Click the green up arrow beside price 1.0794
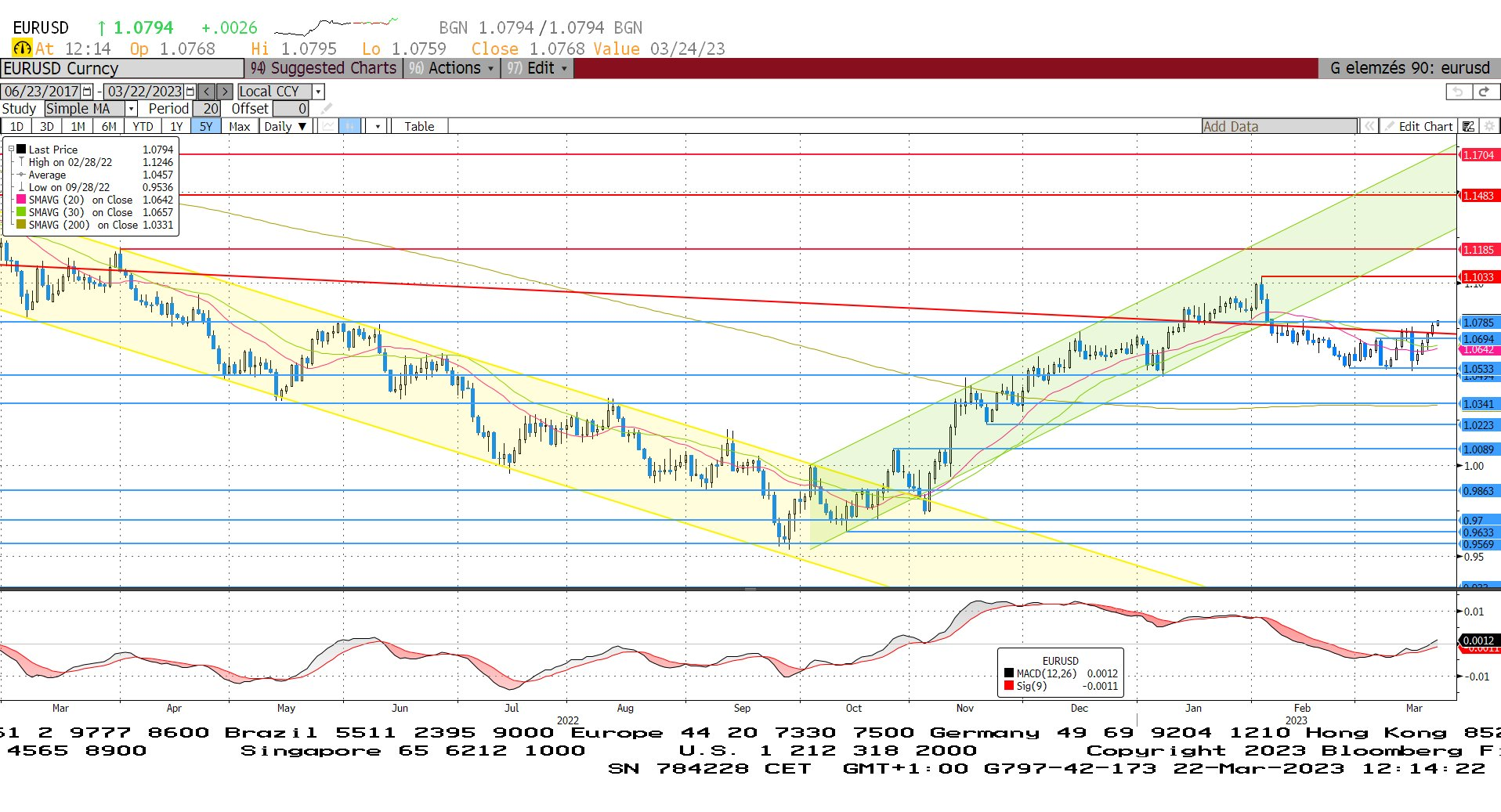The width and height of the screenshot is (1501, 812). [102, 28]
